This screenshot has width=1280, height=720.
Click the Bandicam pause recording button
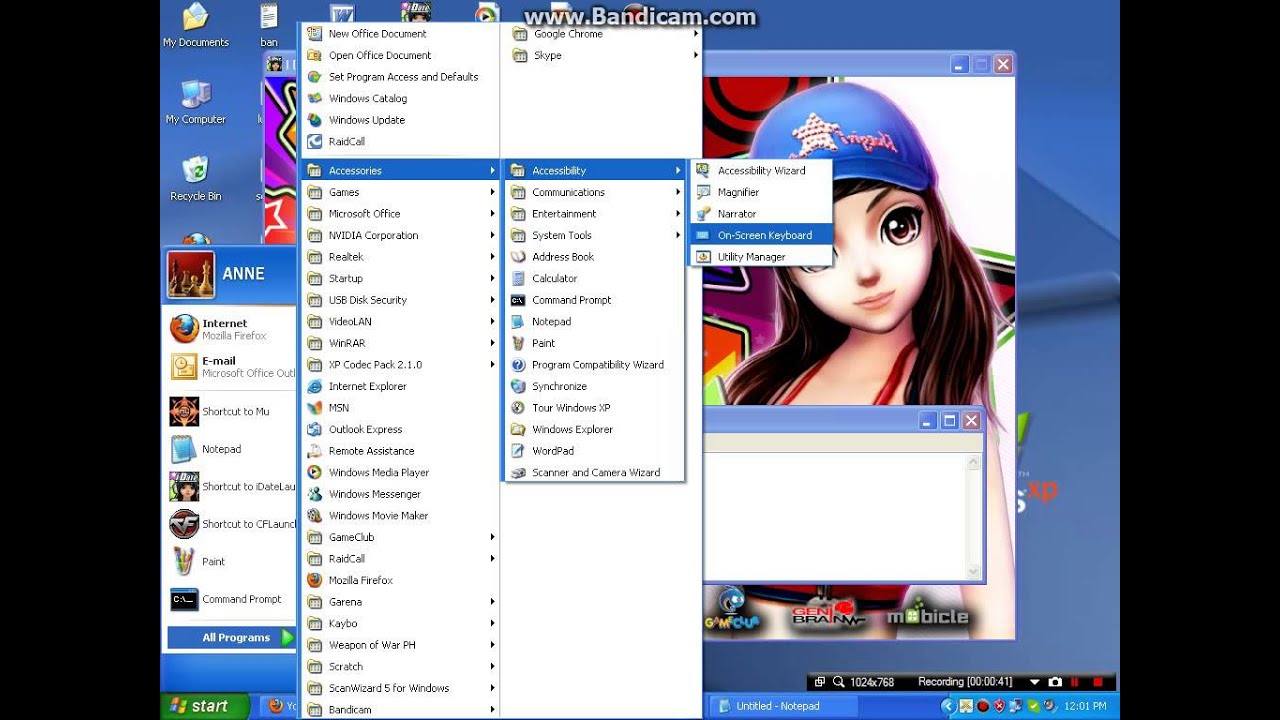(1076, 682)
